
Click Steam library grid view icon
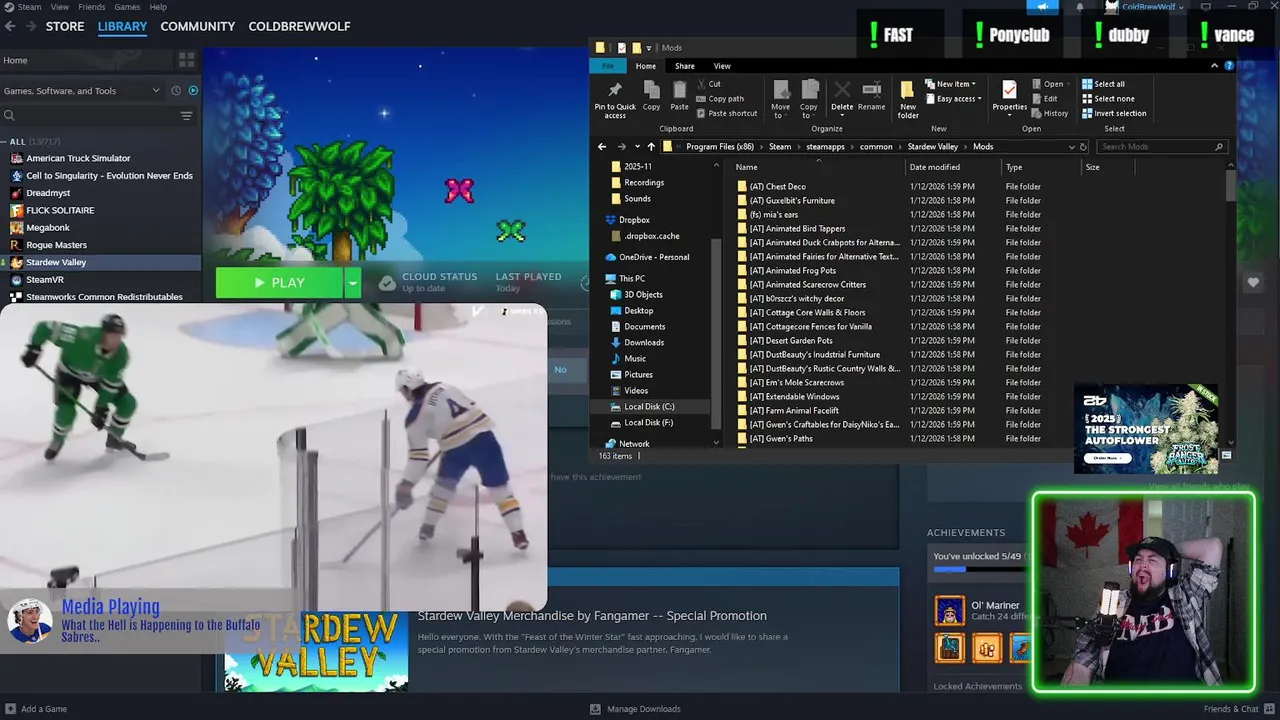coord(186,60)
